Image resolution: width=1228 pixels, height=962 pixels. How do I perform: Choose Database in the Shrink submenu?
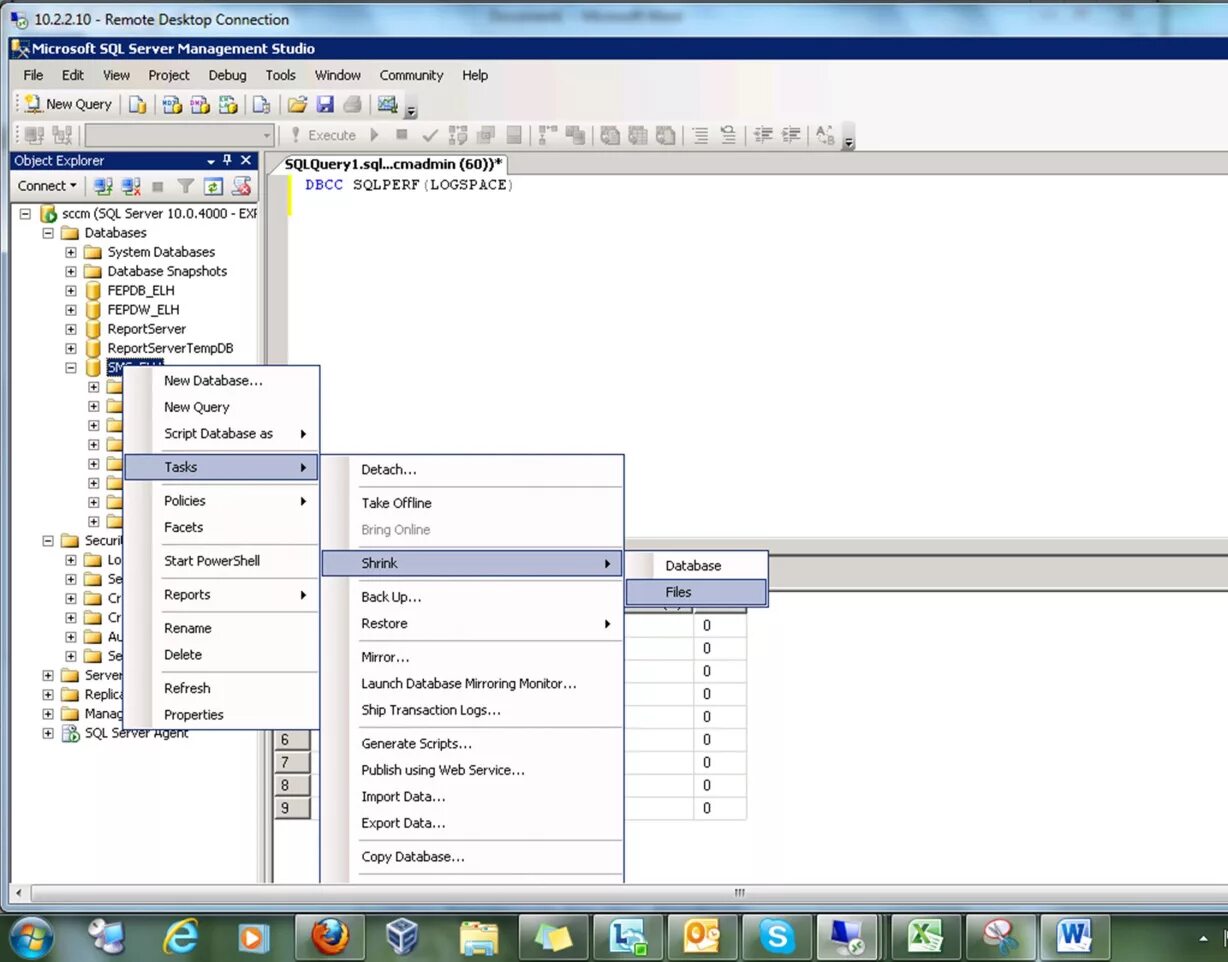point(696,565)
